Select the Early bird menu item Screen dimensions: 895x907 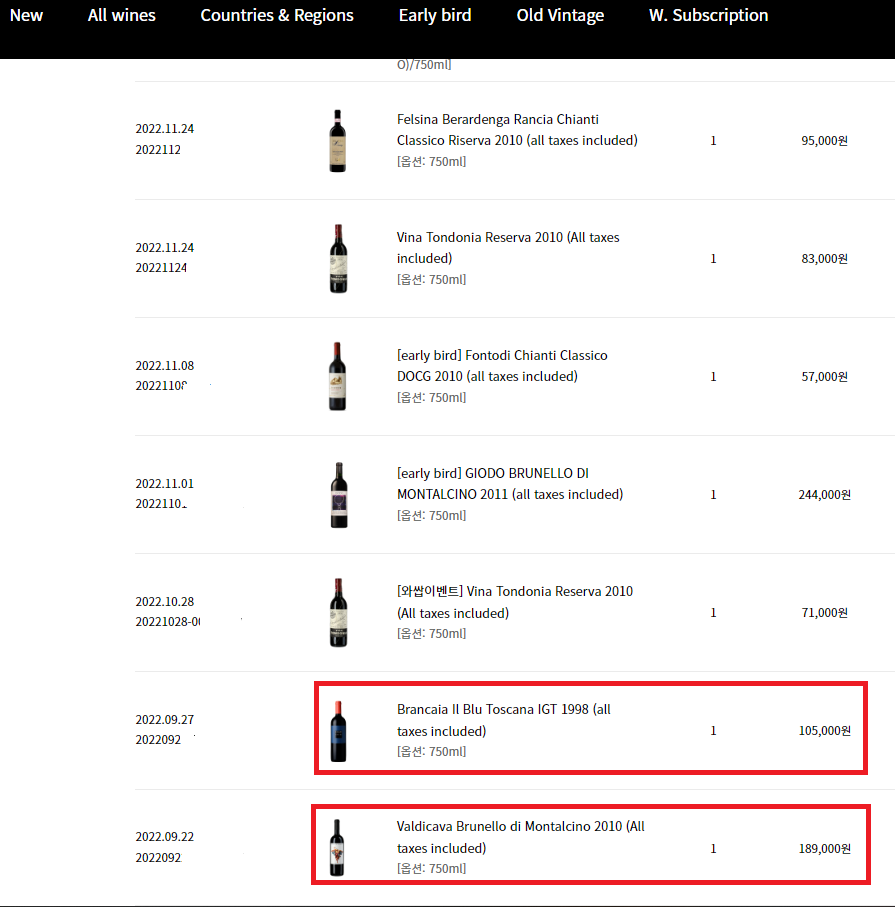coord(435,15)
